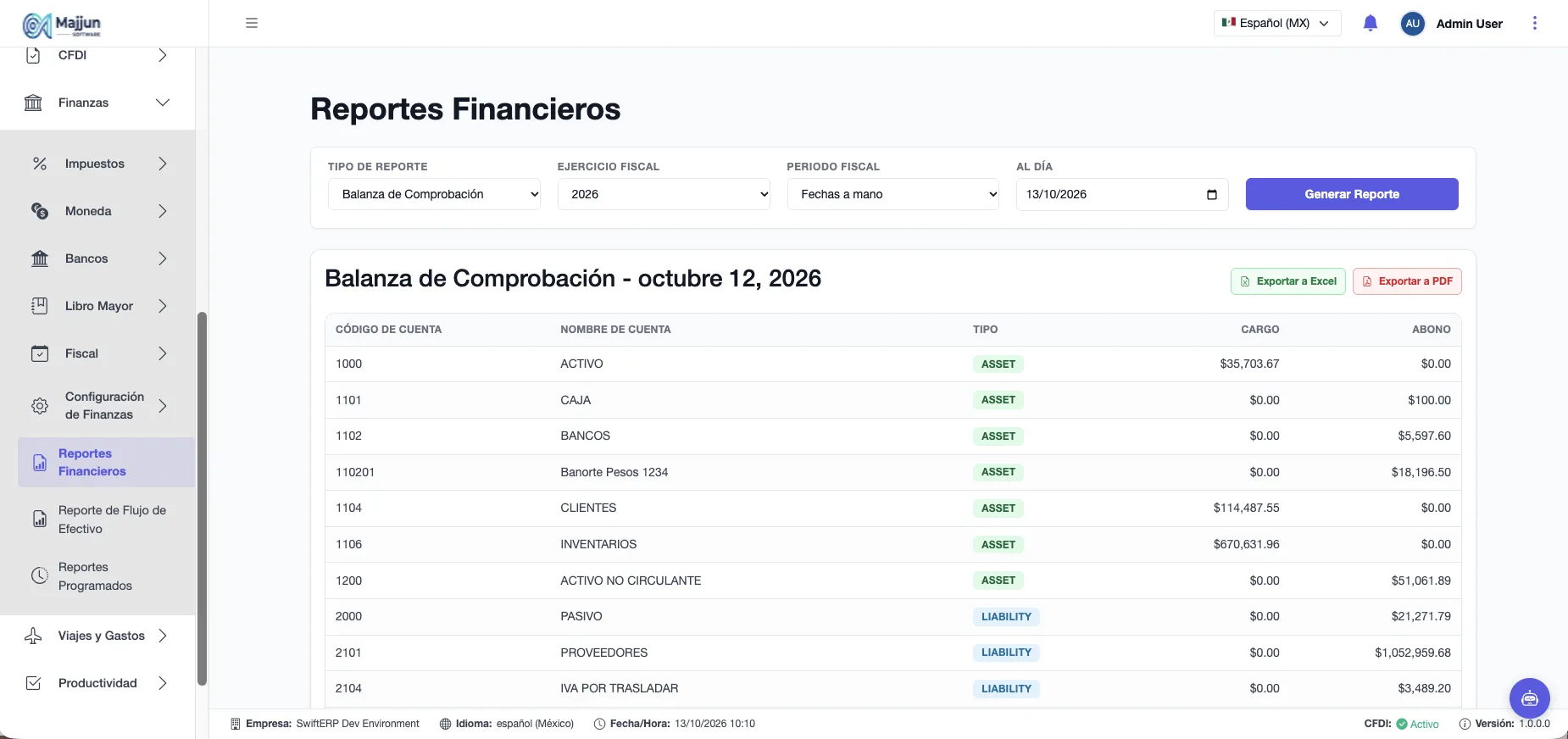Click the INVENTARIOS account row name
This screenshot has height=739, width=1568.
598,544
